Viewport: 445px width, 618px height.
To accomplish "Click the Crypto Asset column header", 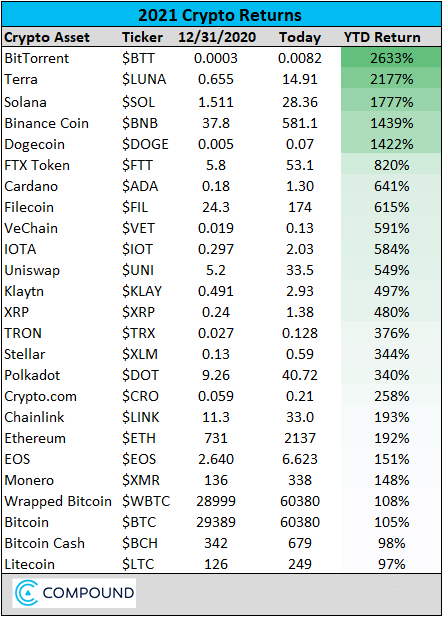I will [47, 37].
